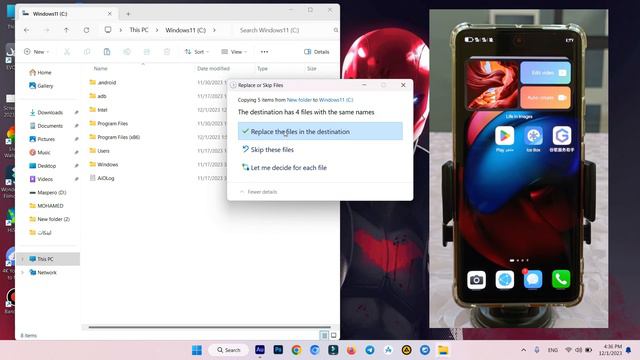Open New folder (2) in sidebar
The width and height of the screenshot is (640, 360).
tap(49, 219)
